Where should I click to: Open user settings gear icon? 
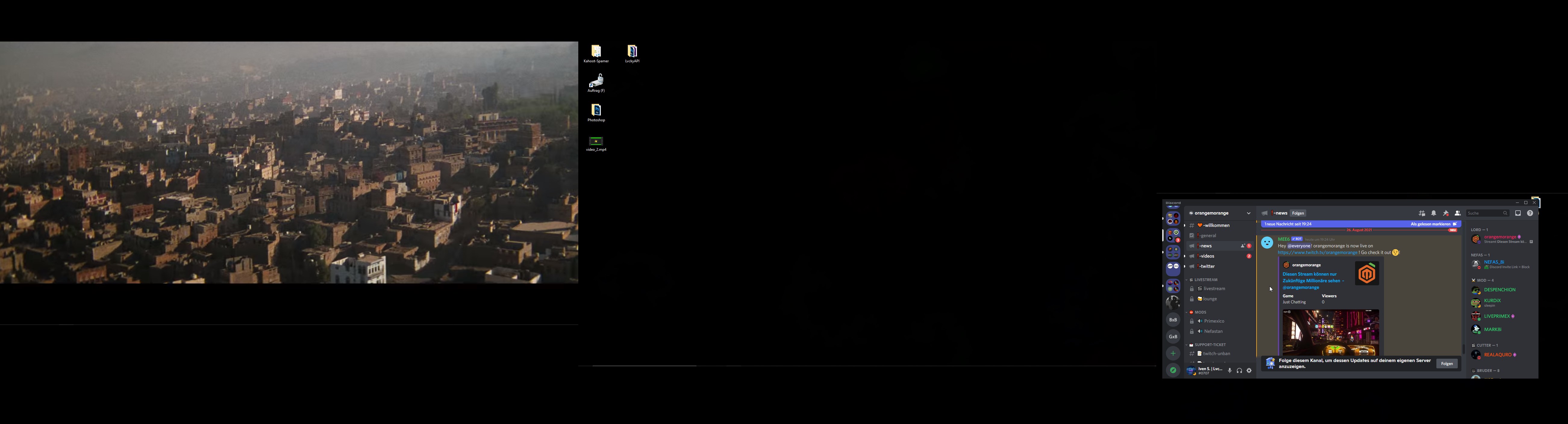[1249, 370]
